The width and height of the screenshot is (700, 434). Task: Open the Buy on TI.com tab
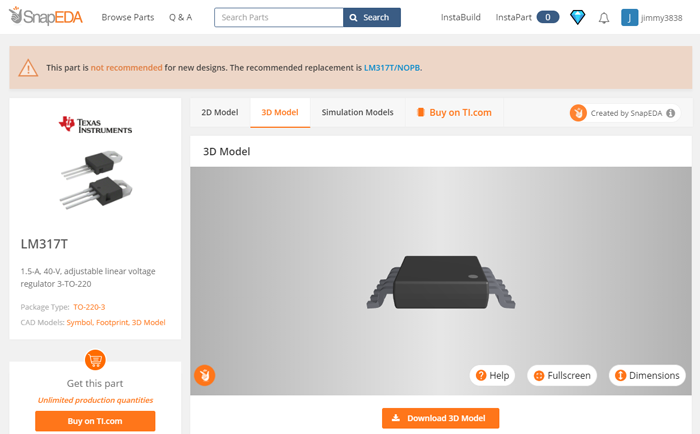tap(454, 113)
